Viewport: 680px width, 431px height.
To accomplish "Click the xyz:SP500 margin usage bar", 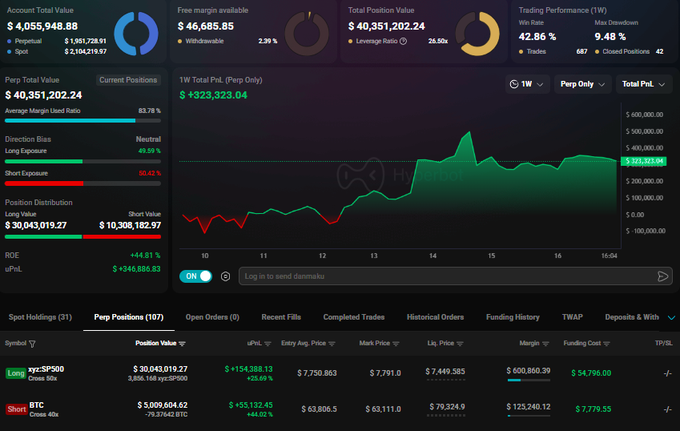I will point(529,380).
